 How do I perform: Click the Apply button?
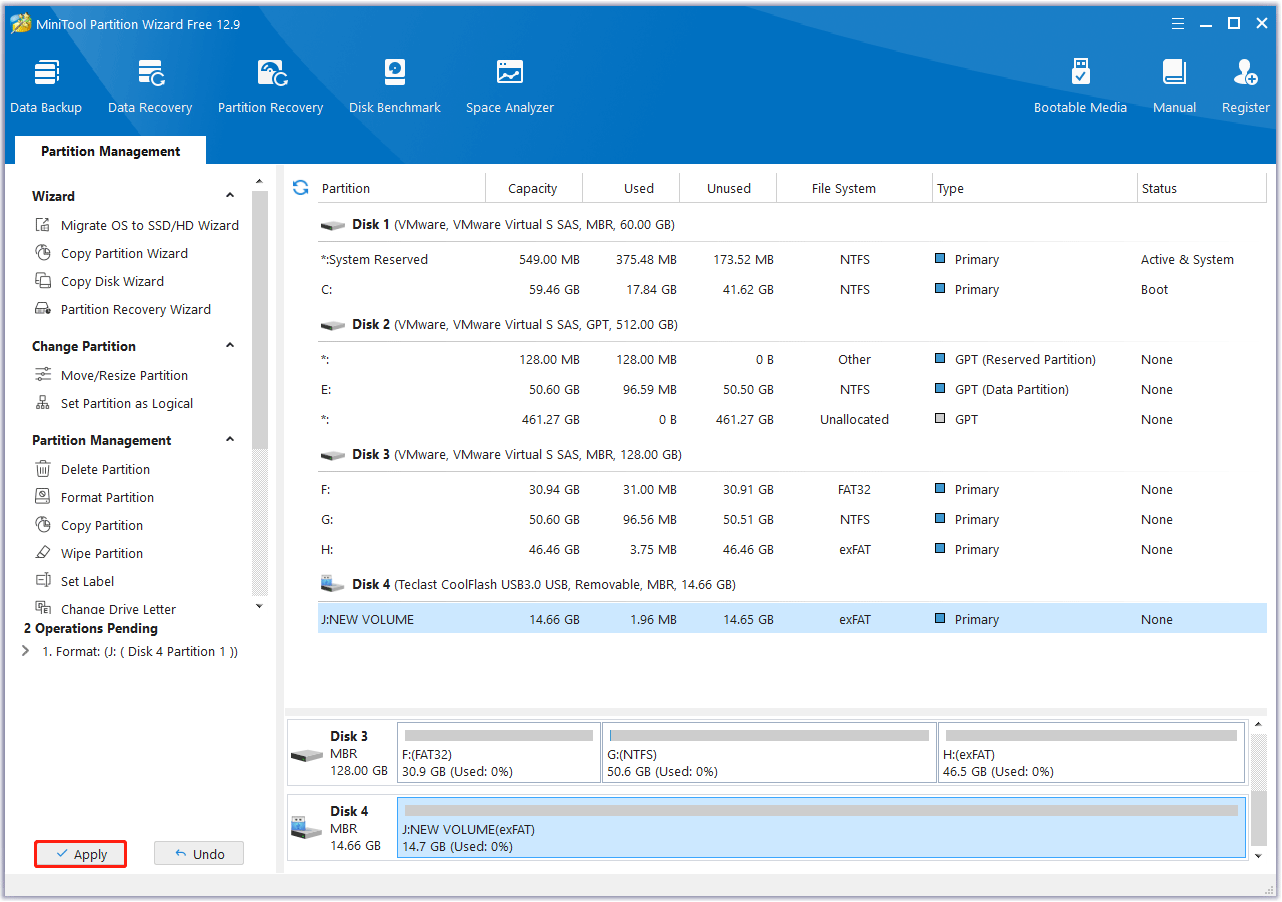[81, 854]
